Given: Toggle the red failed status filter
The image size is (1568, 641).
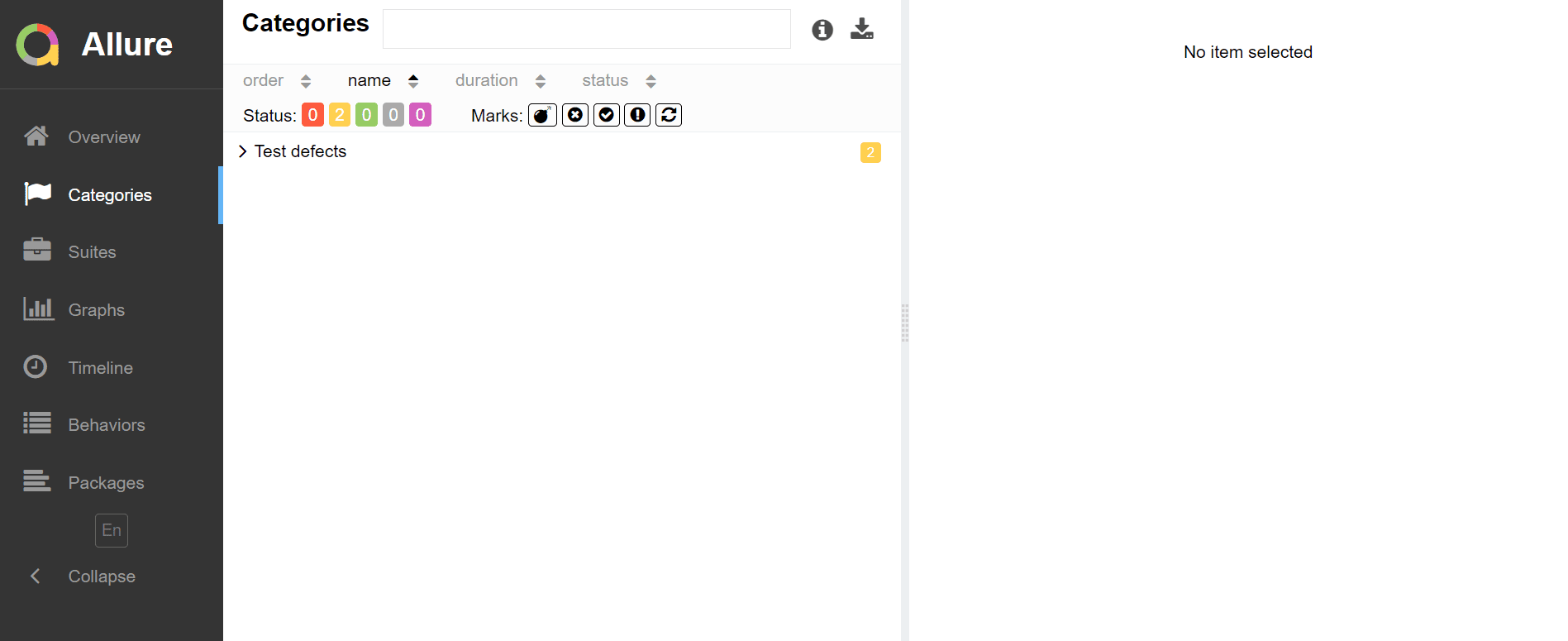Looking at the screenshot, I should click(312, 115).
